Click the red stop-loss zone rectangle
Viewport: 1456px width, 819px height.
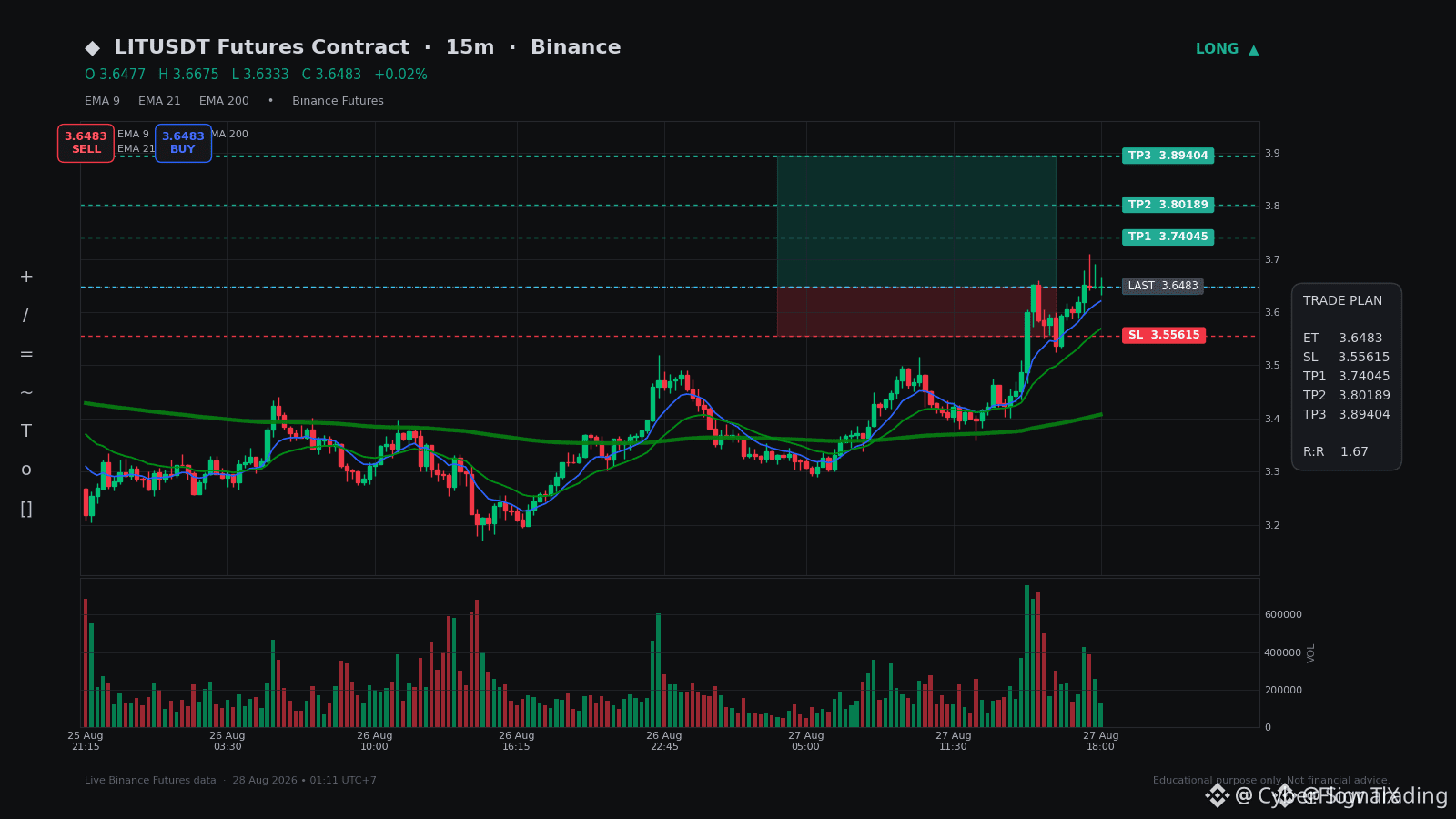click(x=916, y=311)
